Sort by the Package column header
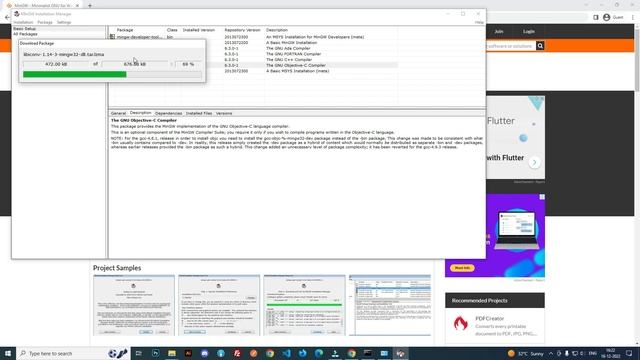 tap(125, 30)
